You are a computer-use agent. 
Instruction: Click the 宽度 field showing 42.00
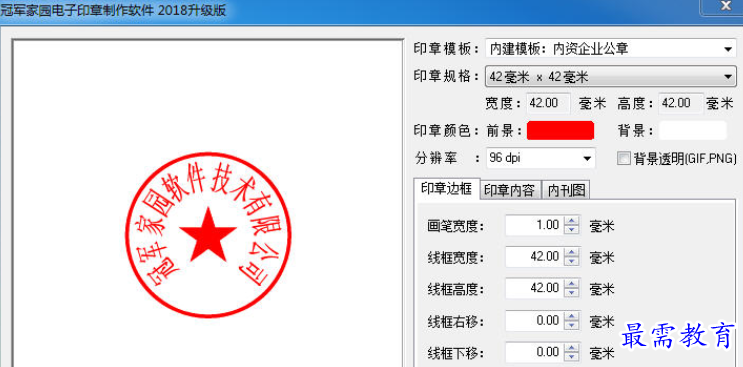click(x=548, y=103)
